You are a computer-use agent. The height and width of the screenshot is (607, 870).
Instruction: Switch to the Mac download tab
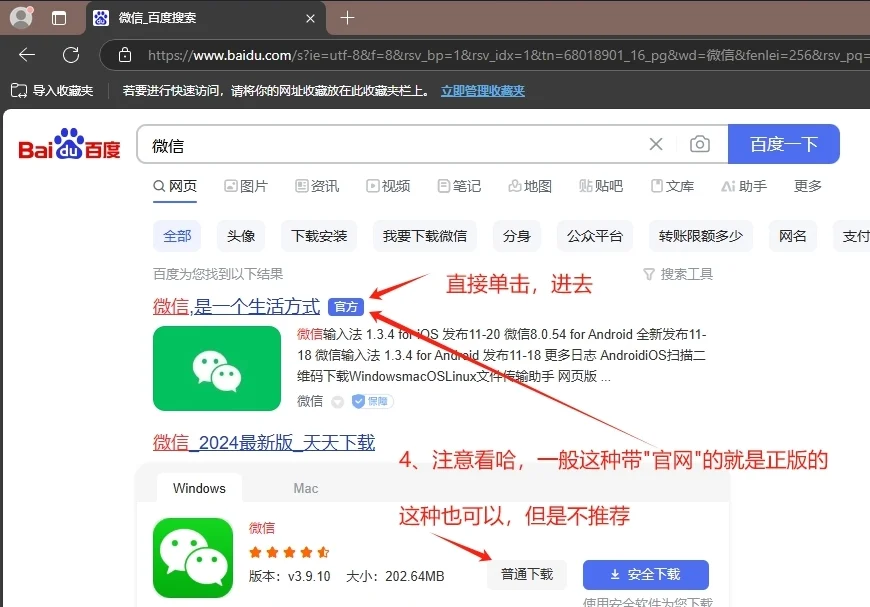pos(305,488)
